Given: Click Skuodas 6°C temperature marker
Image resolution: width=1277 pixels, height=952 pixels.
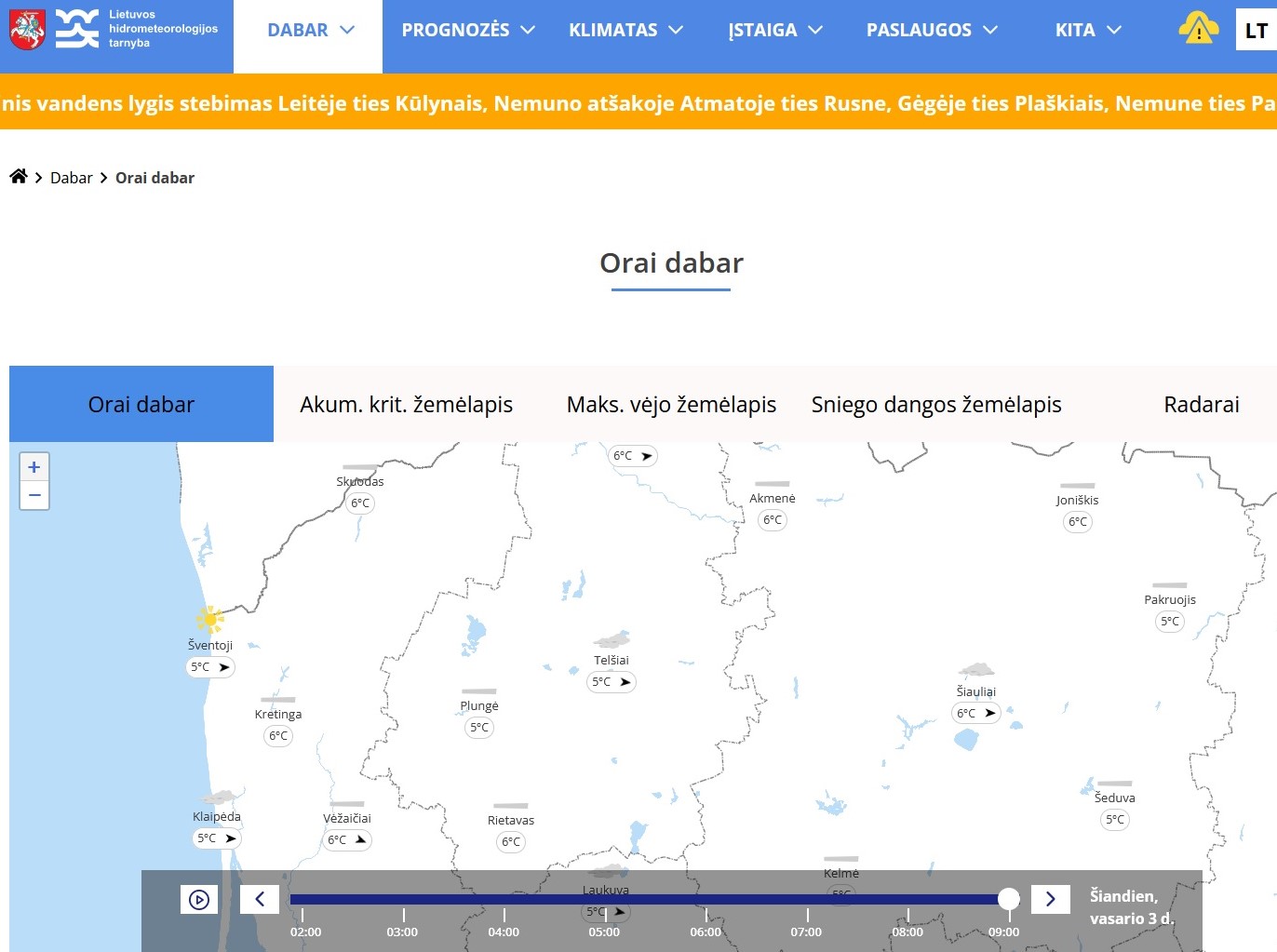Looking at the screenshot, I should (360, 503).
